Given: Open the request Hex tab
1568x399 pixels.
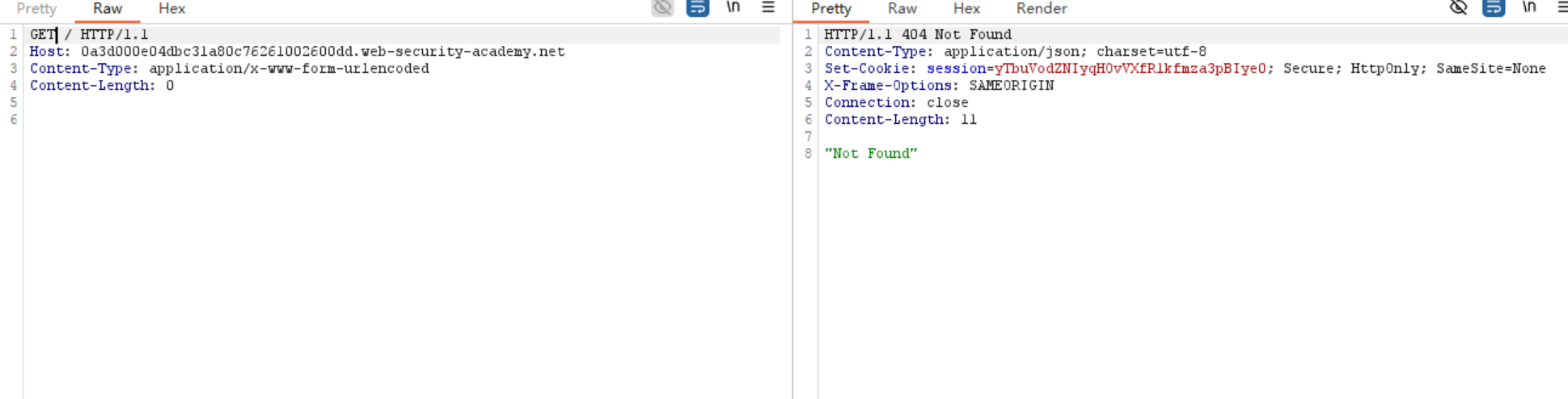Looking at the screenshot, I should pos(171,9).
